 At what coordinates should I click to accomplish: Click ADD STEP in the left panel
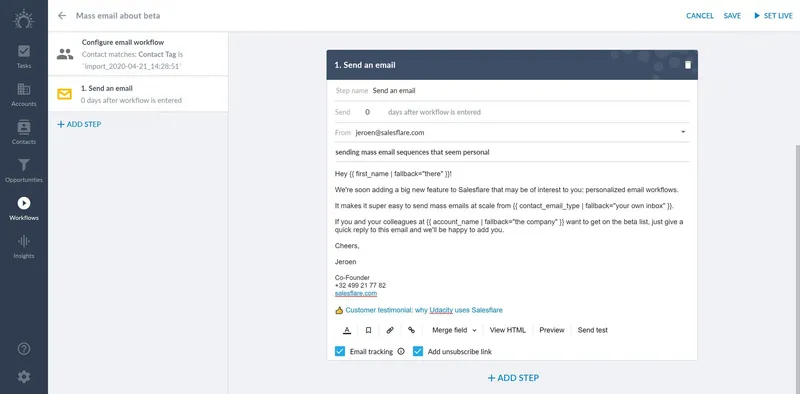(x=79, y=124)
